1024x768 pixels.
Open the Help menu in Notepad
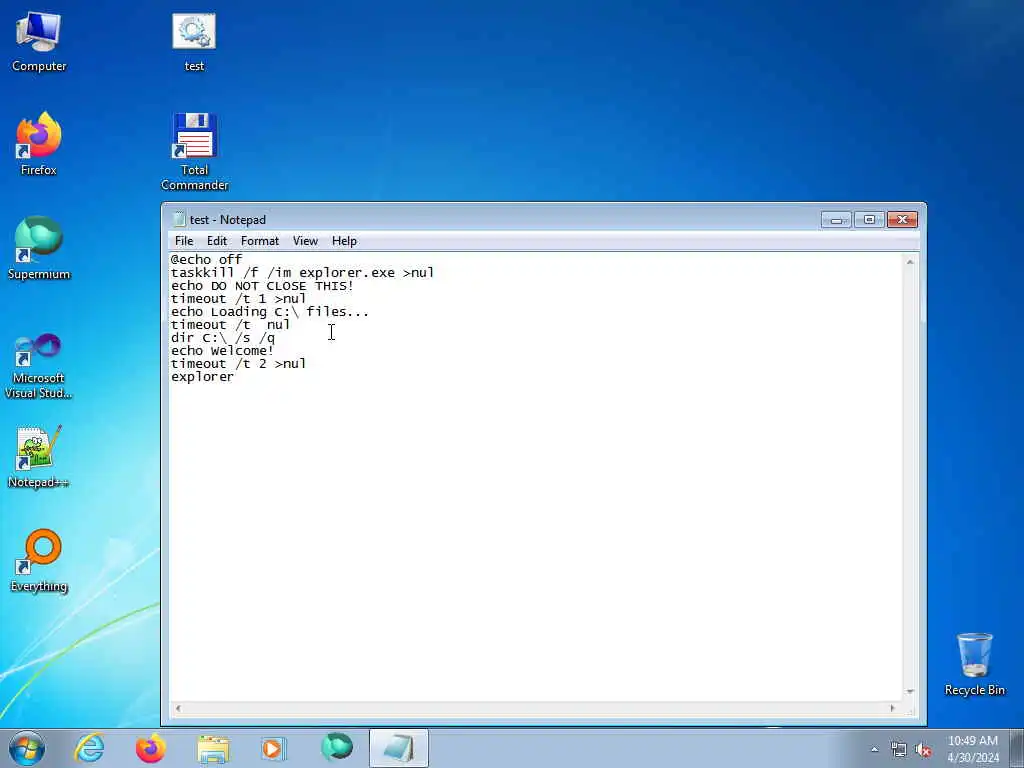(x=344, y=241)
